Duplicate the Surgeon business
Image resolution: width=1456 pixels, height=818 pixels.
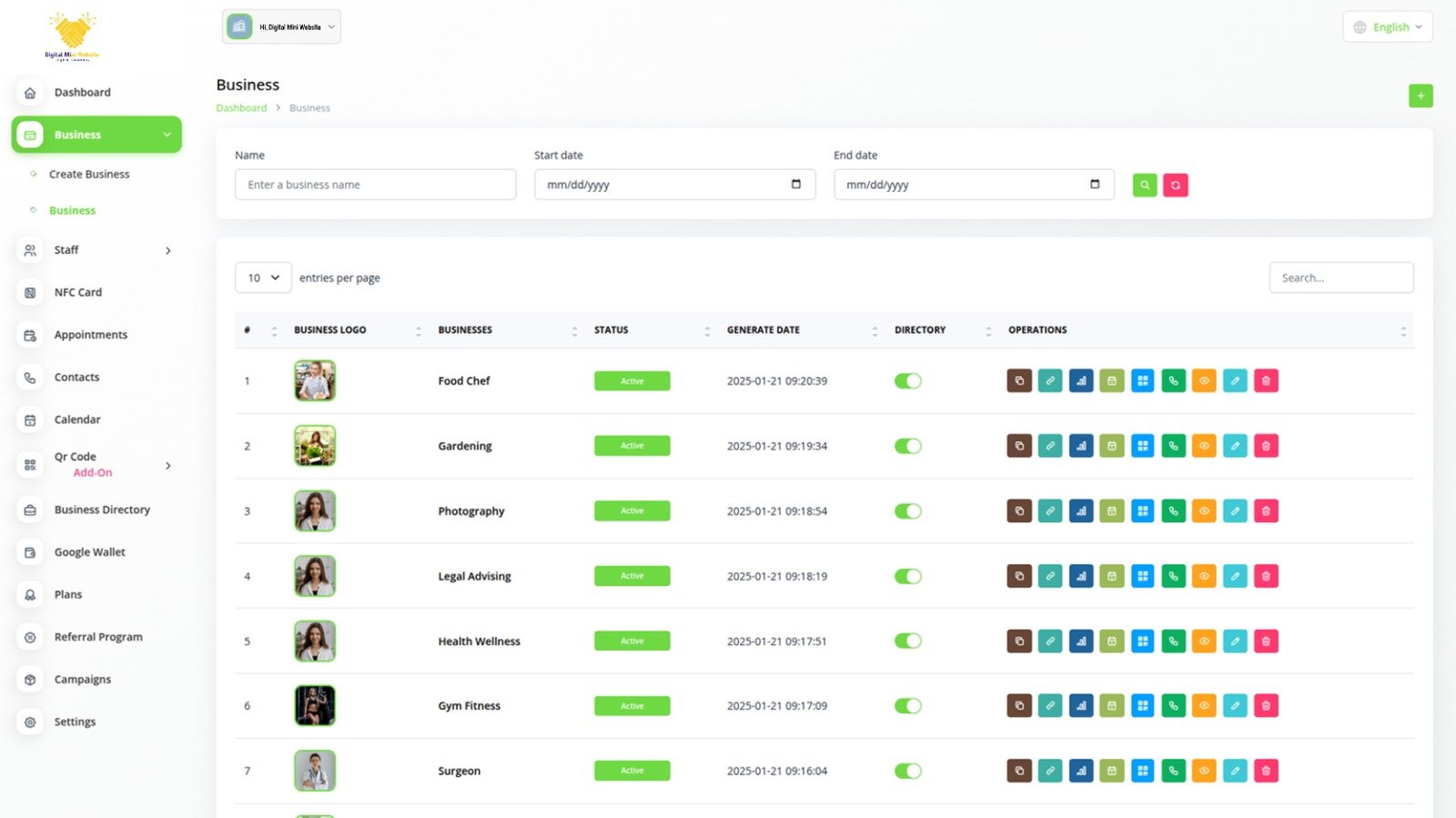[x=1019, y=771]
